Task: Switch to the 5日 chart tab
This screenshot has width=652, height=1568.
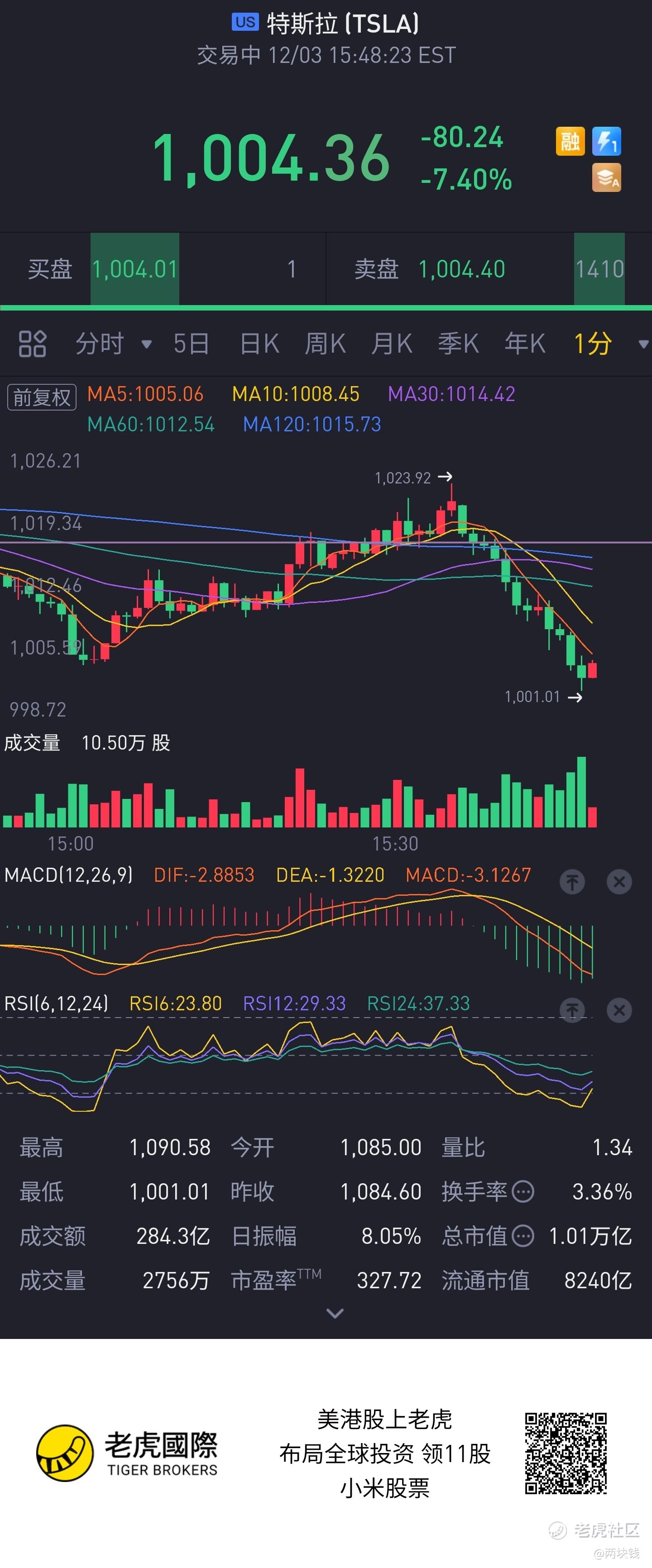Action: [x=191, y=344]
